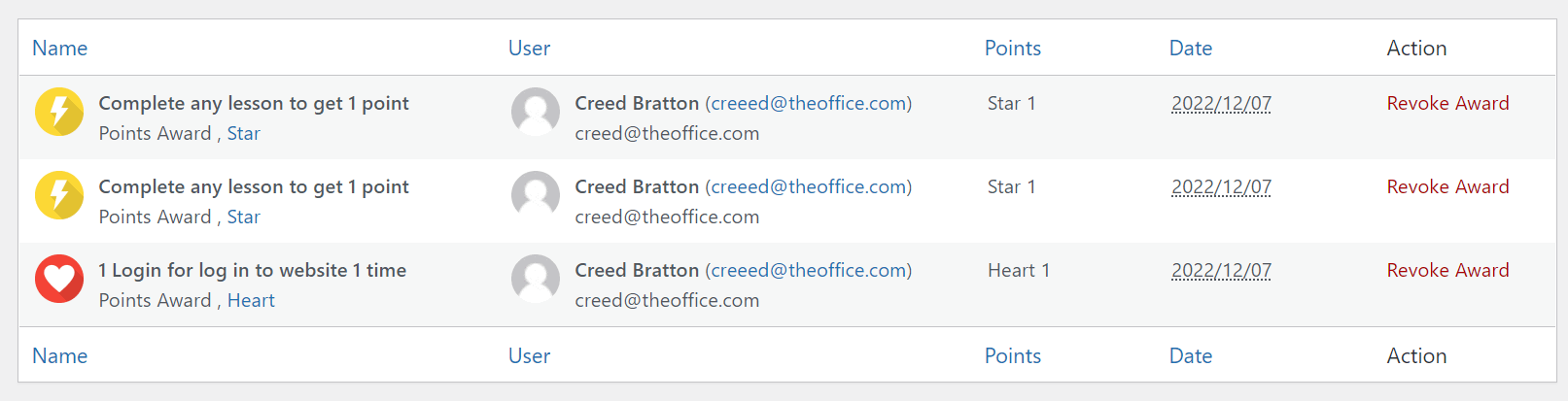Image resolution: width=1568 pixels, height=401 pixels.
Task: Sort by the Date column header at top
Action: tap(1190, 49)
